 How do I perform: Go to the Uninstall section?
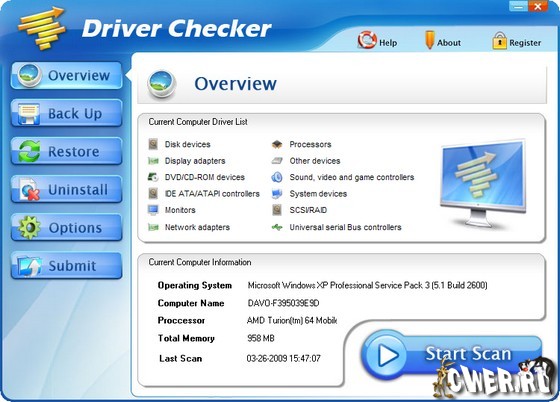66,189
